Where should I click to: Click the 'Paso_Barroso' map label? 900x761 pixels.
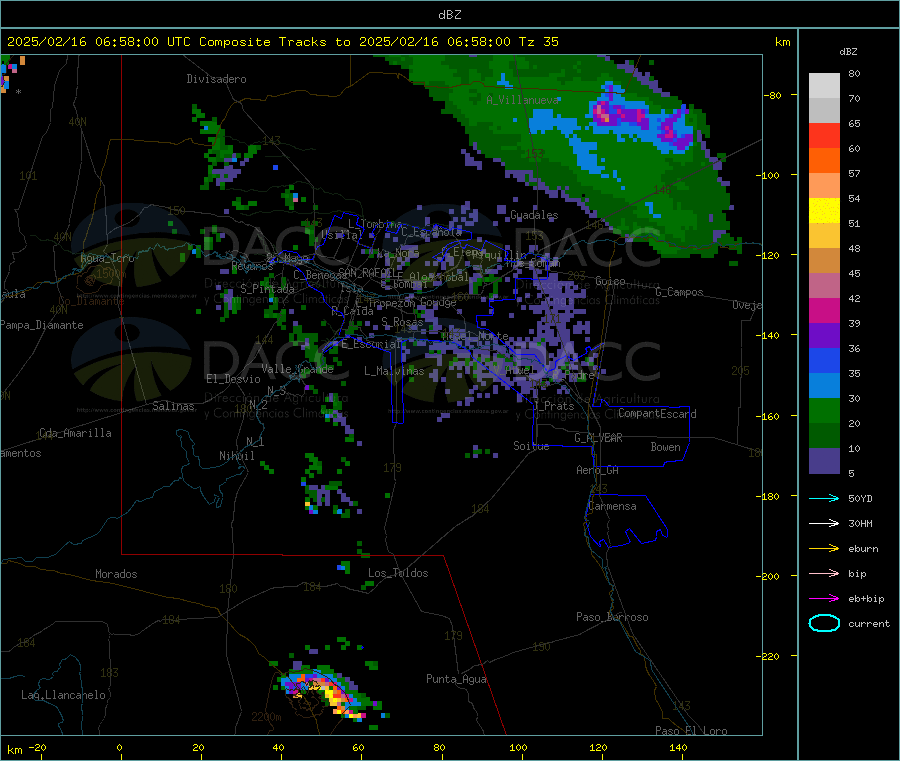(x=612, y=617)
